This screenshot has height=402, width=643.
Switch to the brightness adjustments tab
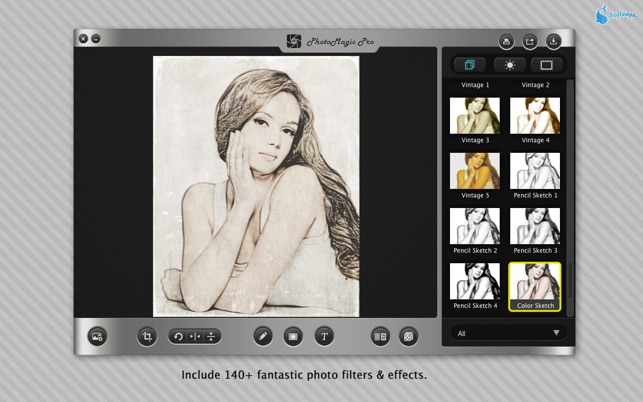509,65
